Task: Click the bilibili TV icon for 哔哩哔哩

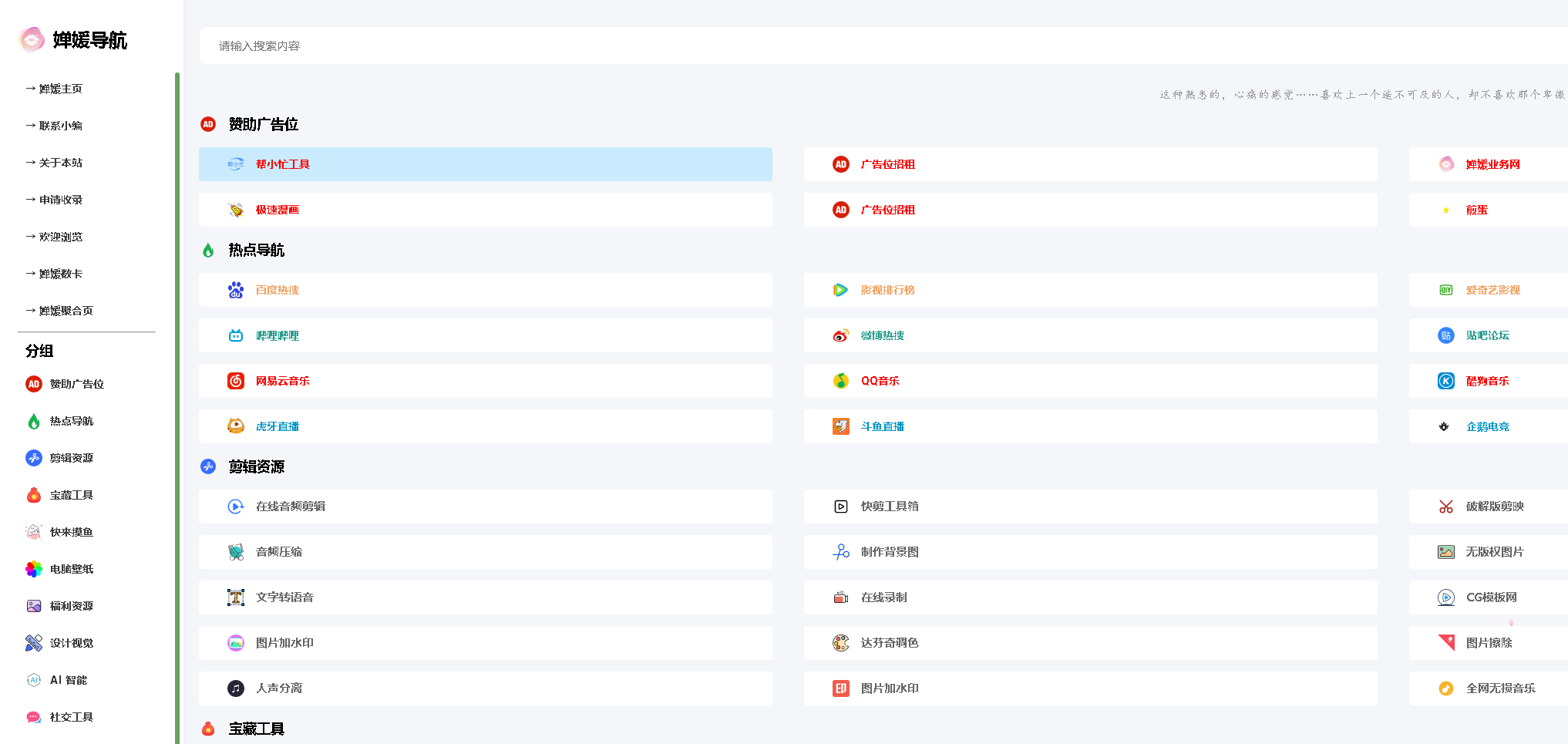Action: (236, 335)
